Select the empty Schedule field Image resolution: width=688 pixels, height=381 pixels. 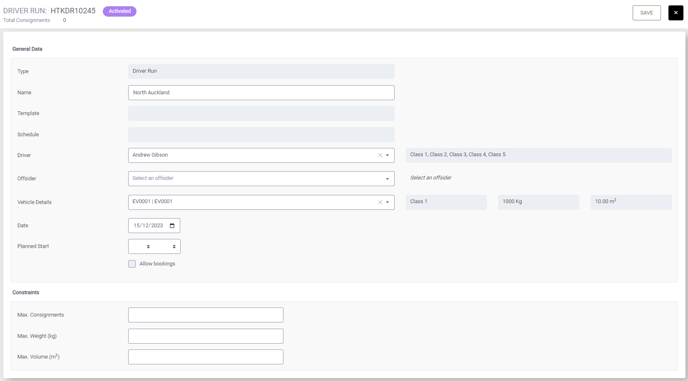click(261, 134)
